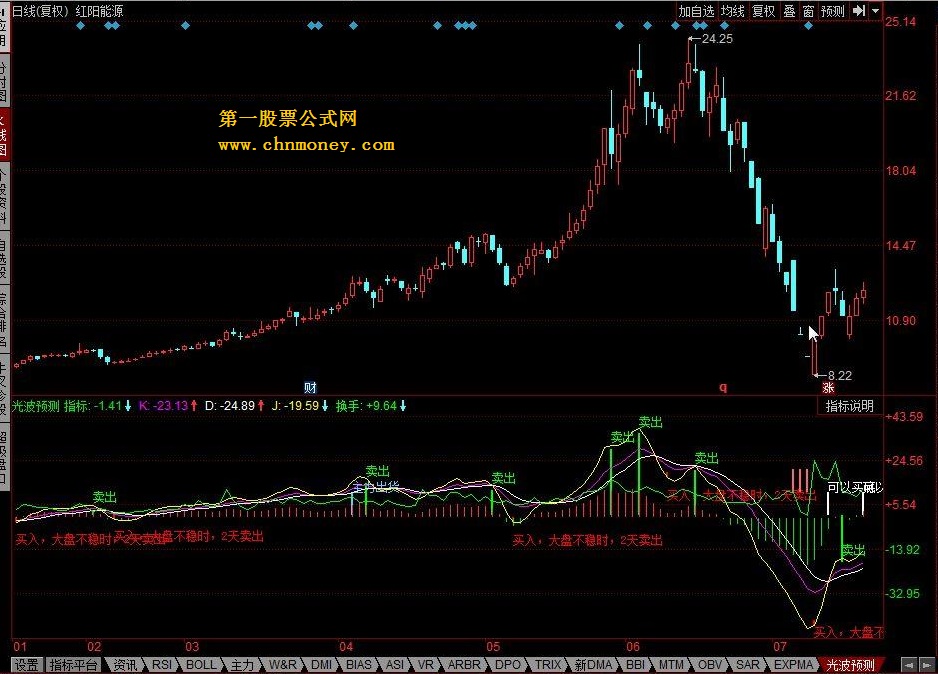
Task: Click the D: -24.89 value
Action: (x=234, y=406)
